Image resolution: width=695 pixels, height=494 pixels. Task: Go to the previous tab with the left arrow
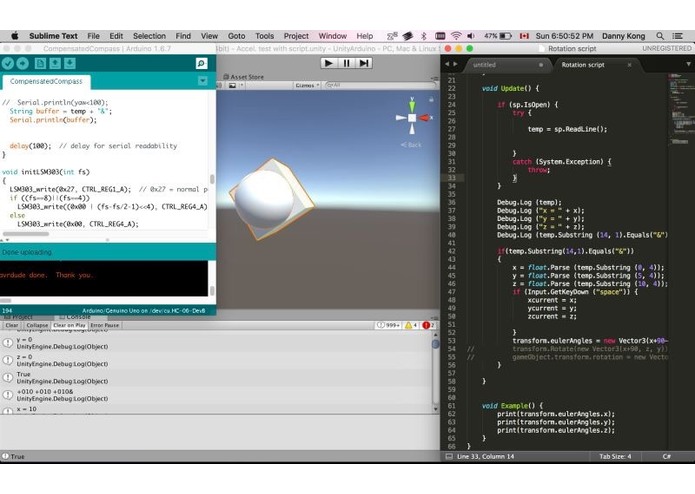click(x=447, y=65)
